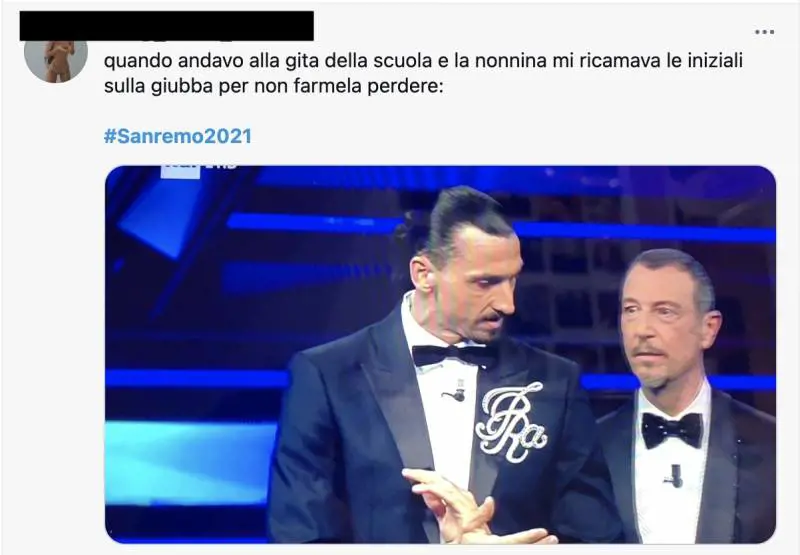Screen dimensions: 800x555
Task: Click the right man's black bow tie
Action: click(671, 430)
